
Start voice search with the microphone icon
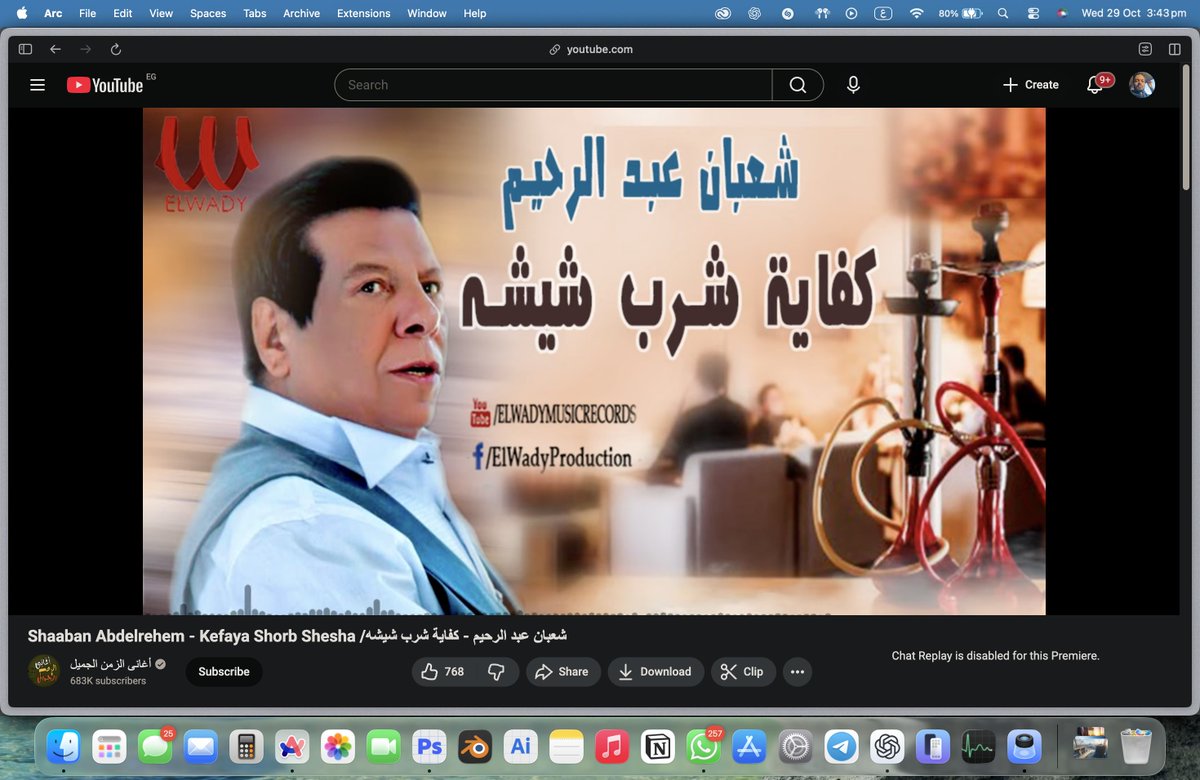tap(853, 85)
